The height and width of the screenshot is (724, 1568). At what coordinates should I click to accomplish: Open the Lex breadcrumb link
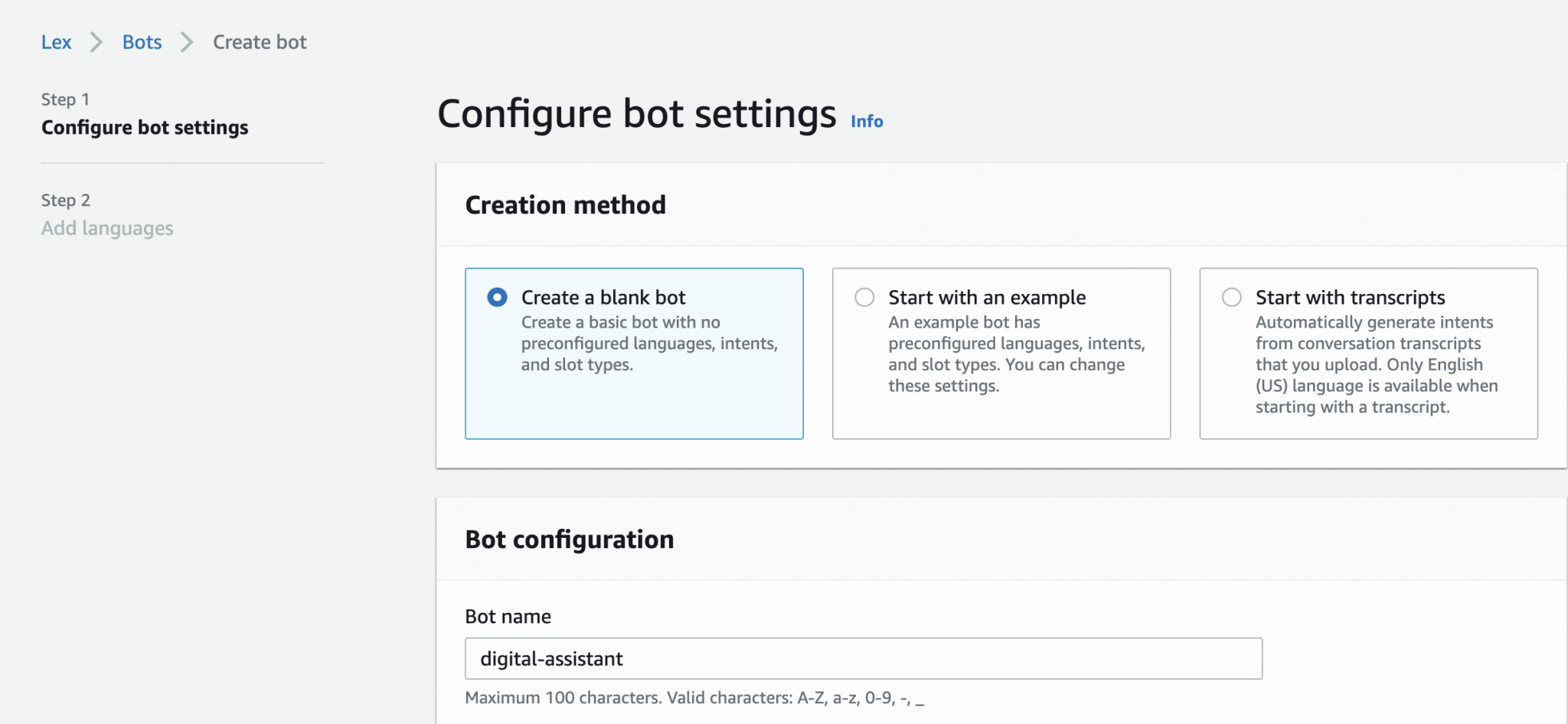click(56, 42)
